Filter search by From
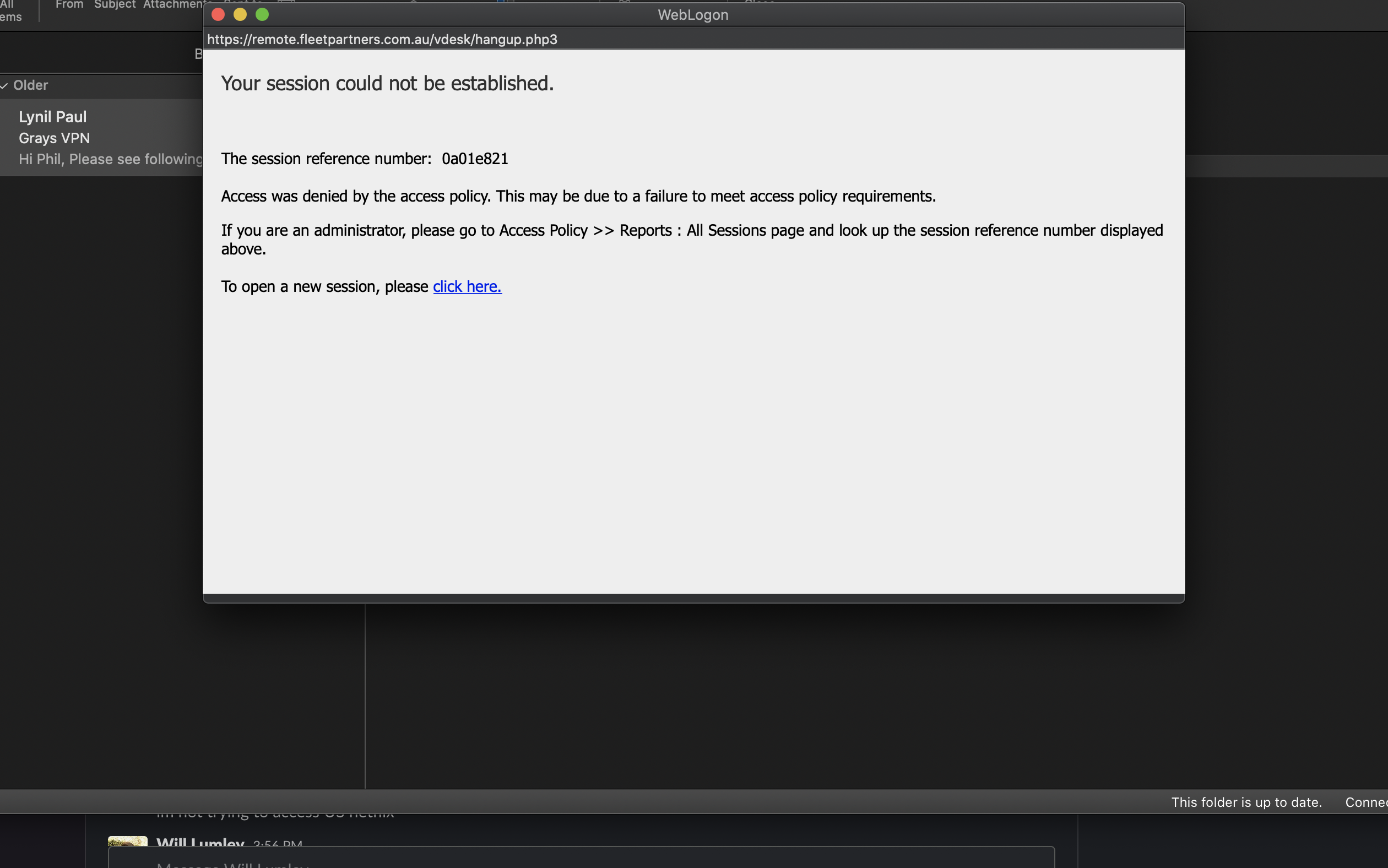Image resolution: width=1388 pixels, height=868 pixels. 69,4
